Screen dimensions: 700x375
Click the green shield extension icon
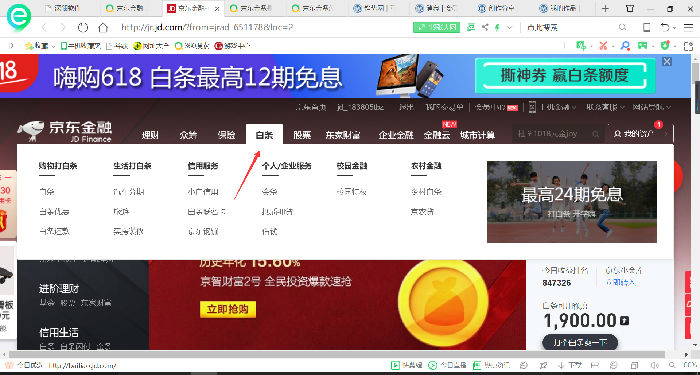[x=665, y=46]
